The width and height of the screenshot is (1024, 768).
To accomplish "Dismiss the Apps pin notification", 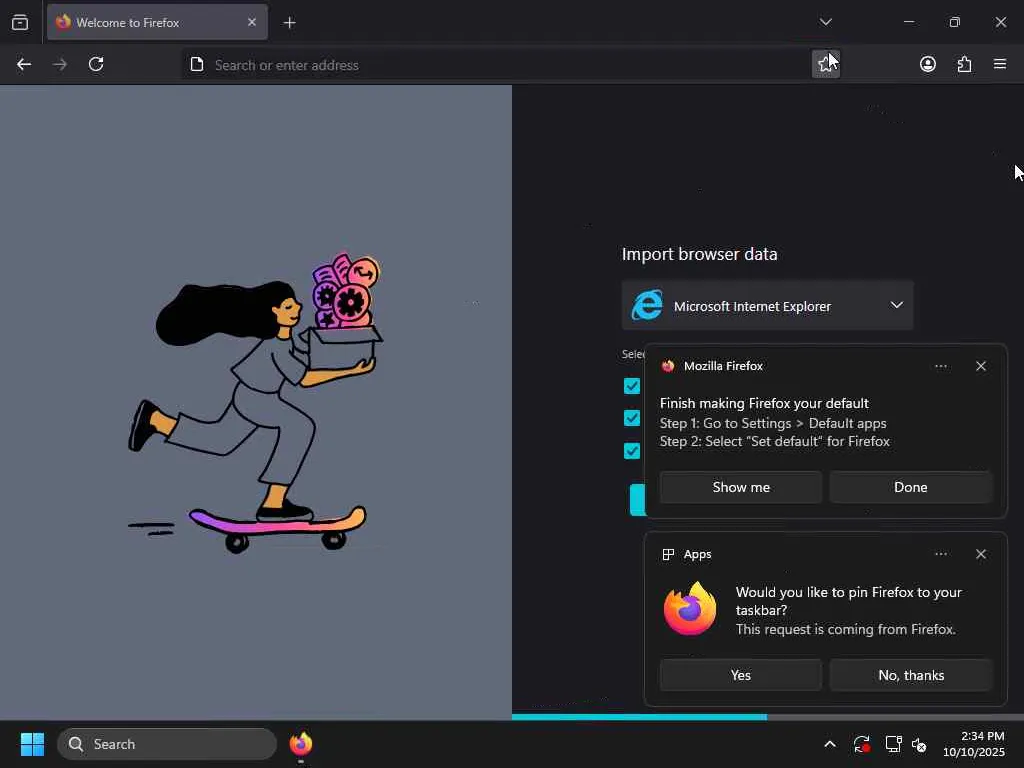I will pos(980,554).
